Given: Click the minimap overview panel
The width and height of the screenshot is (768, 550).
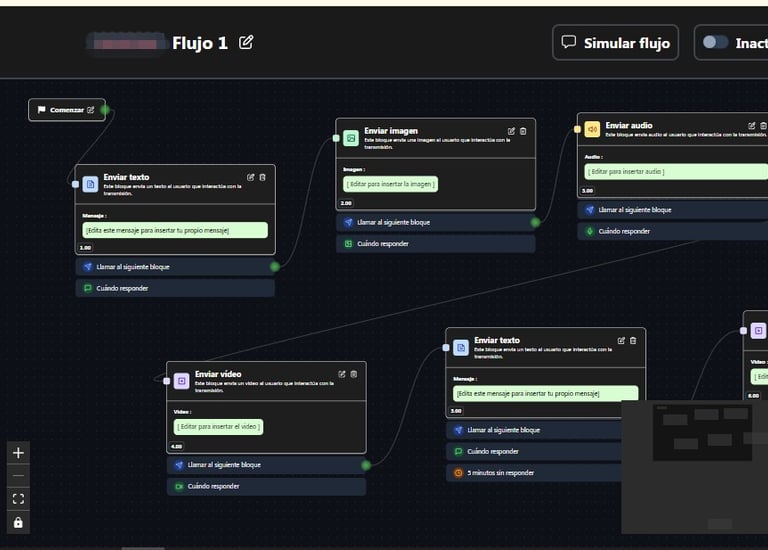Looking at the screenshot, I should click(x=695, y=467).
